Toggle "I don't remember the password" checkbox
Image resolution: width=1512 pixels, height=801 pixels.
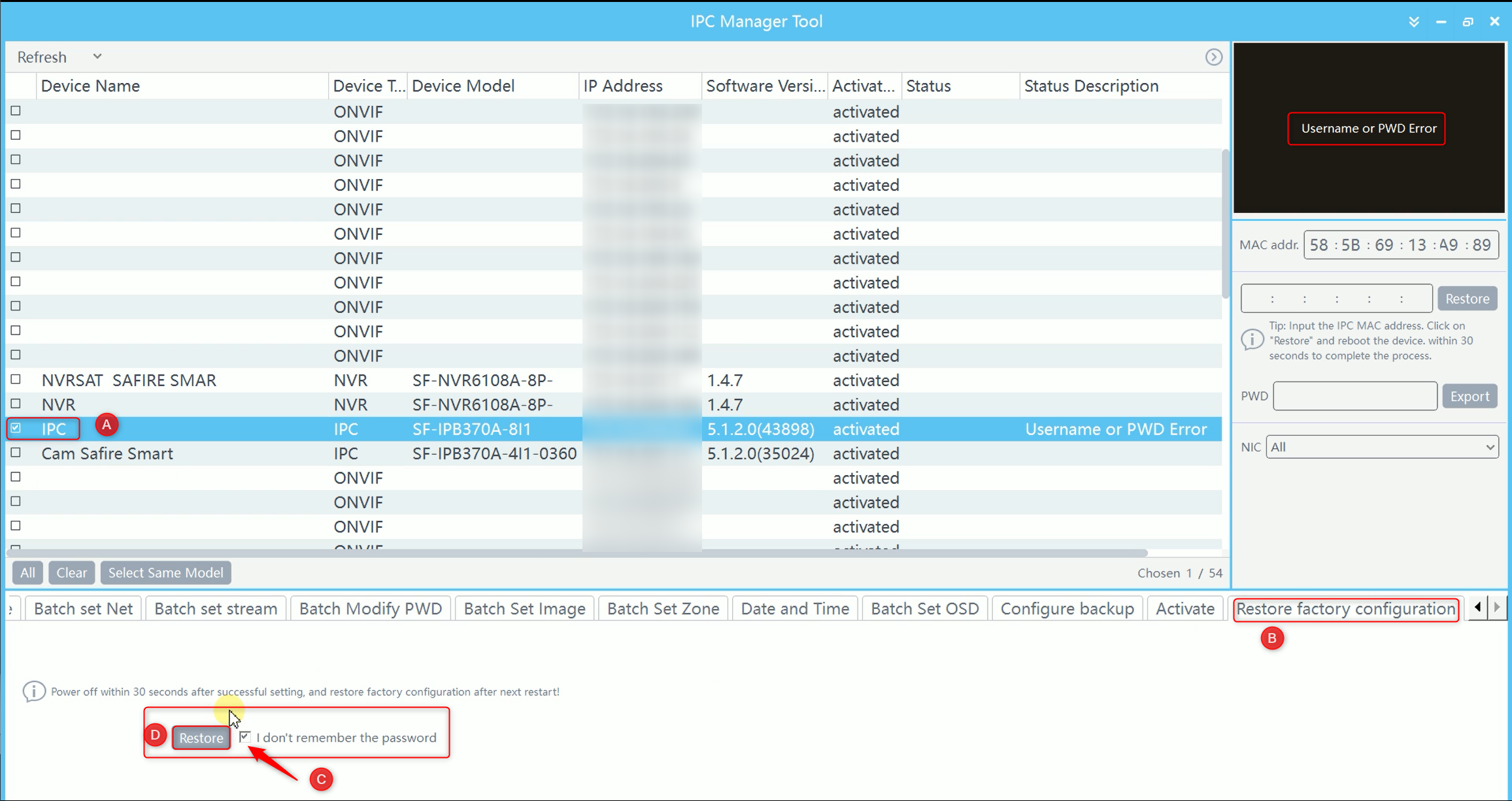coord(244,737)
